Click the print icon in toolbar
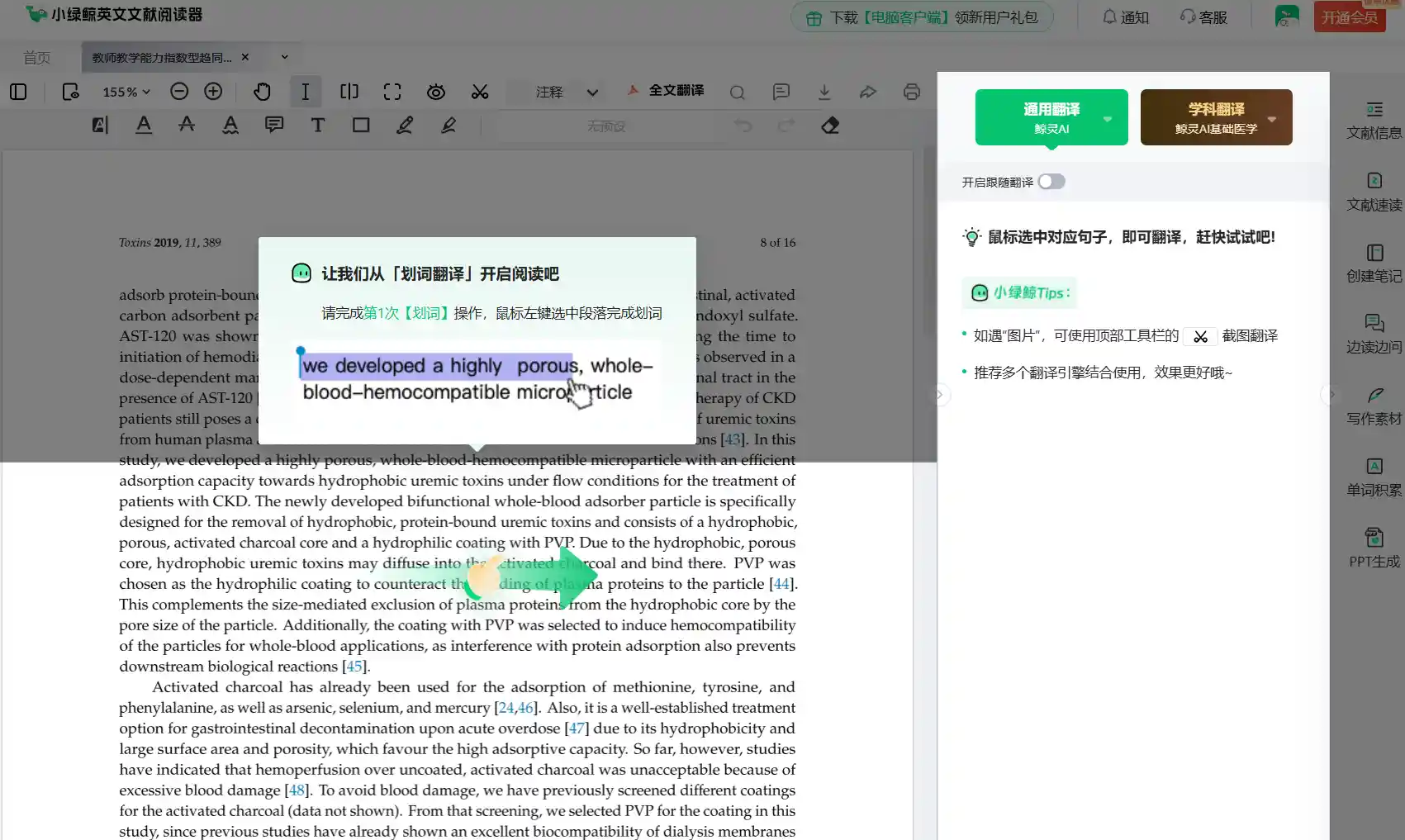The height and width of the screenshot is (840, 1405). (911, 92)
